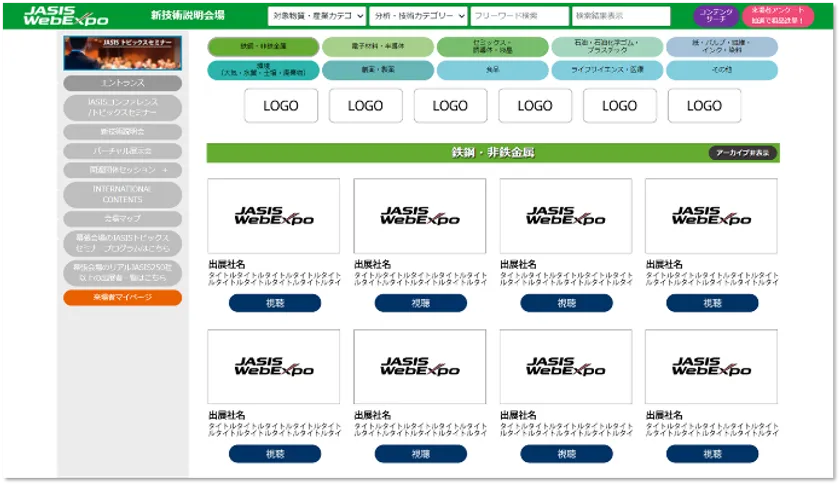Screen dimensions: 840x485
Task: Click the fifth LOGO box from left
Action: (x=619, y=106)
